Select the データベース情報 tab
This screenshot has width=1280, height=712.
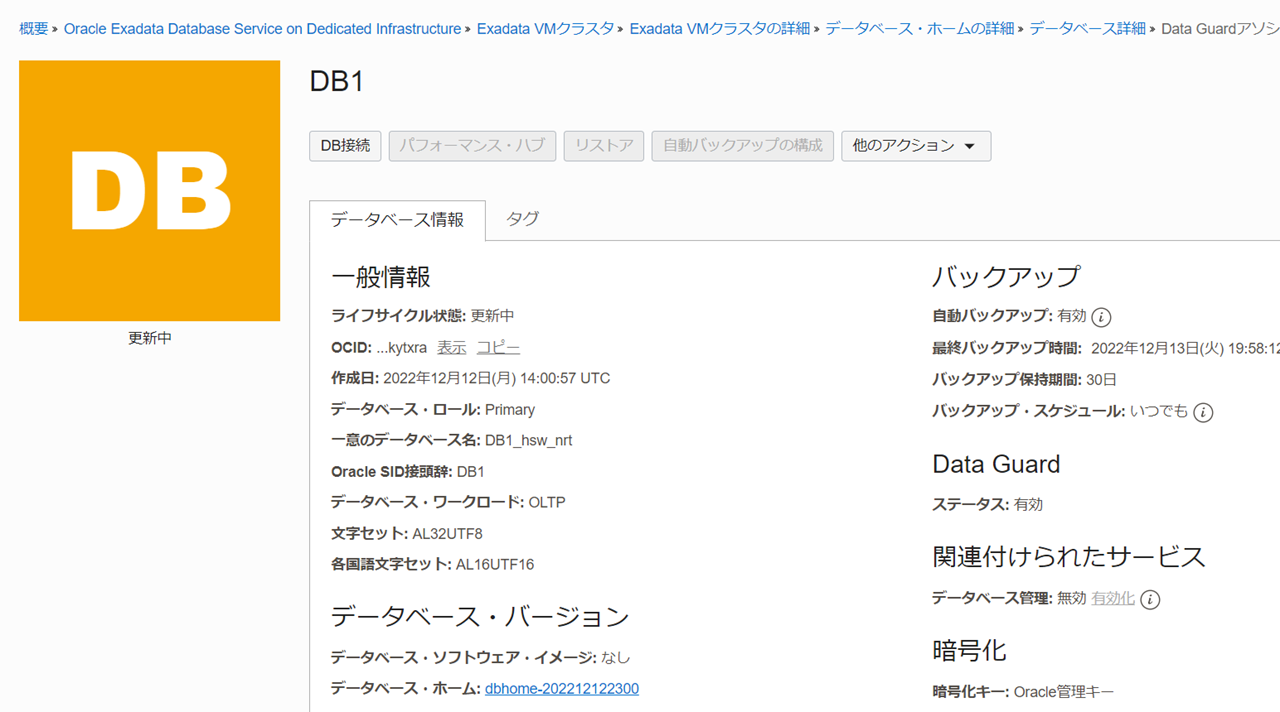coord(397,220)
